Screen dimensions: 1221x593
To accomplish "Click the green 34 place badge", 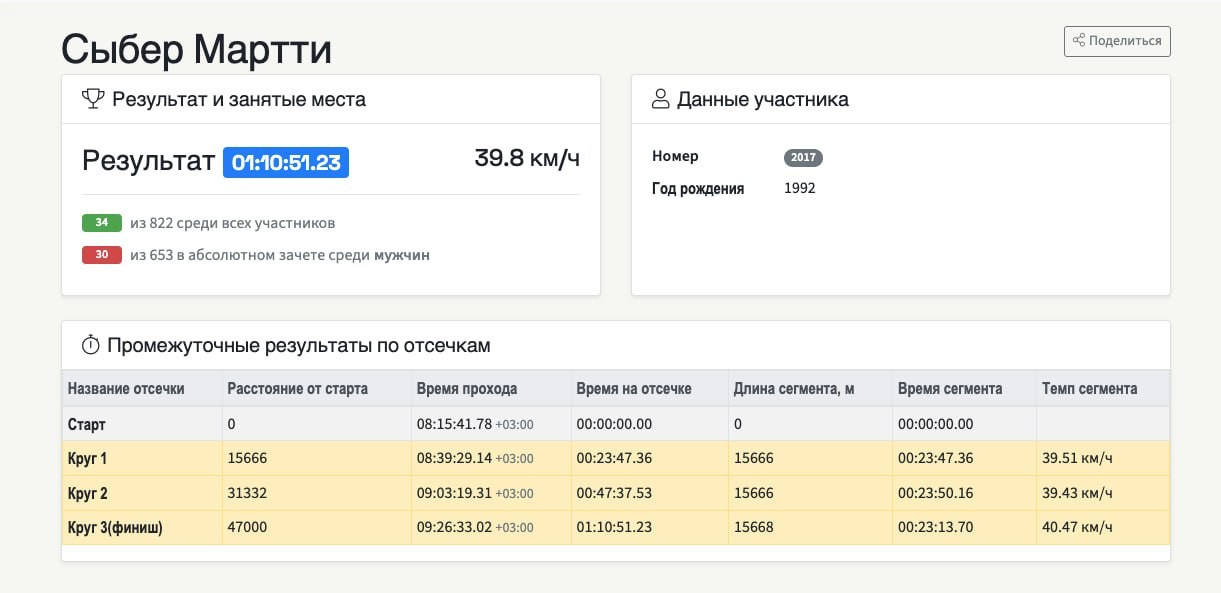I will click(x=102, y=223).
